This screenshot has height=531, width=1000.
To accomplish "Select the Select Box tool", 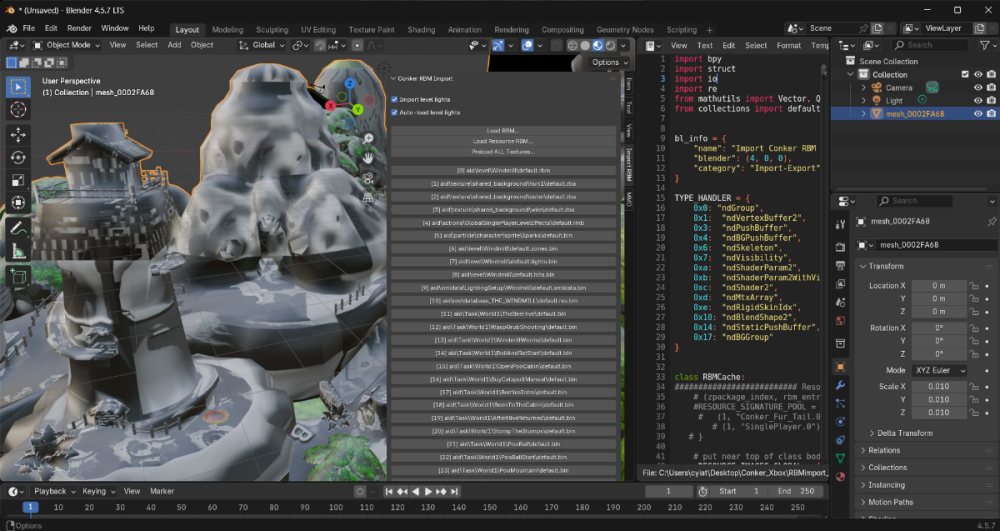I will tap(18, 87).
